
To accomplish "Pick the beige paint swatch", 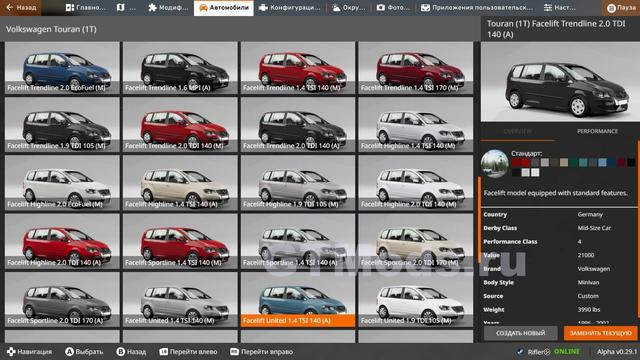I will click(x=564, y=162).
